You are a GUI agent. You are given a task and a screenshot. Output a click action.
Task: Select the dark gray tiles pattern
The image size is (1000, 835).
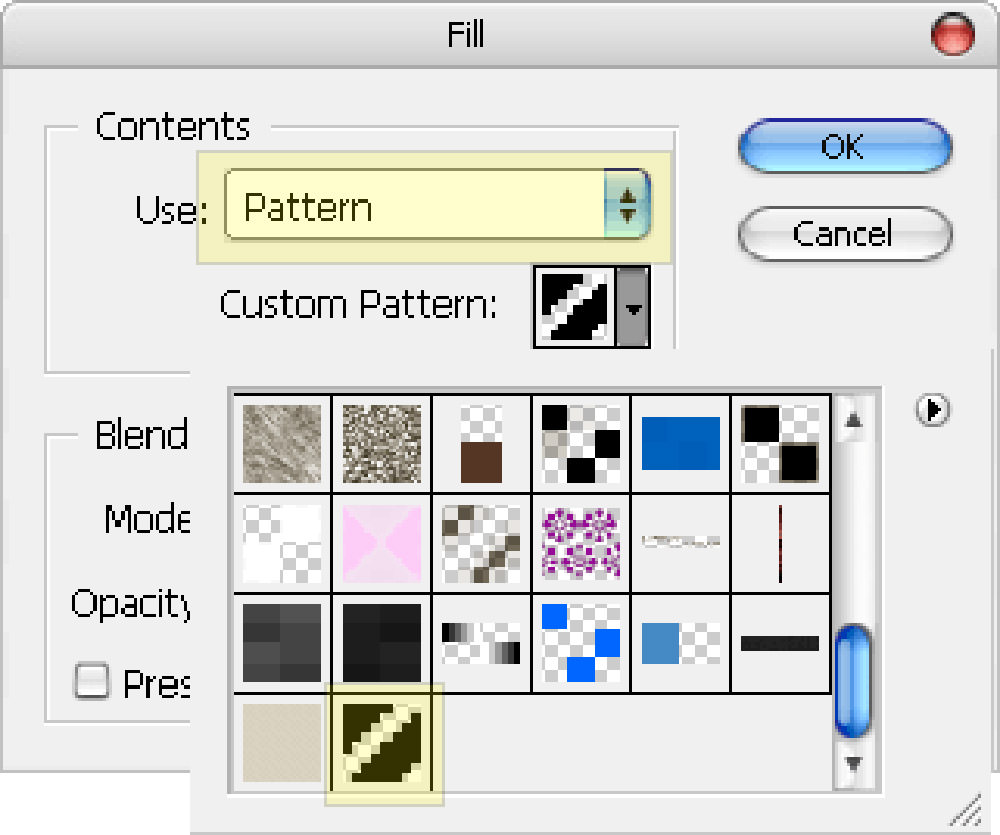282,643
